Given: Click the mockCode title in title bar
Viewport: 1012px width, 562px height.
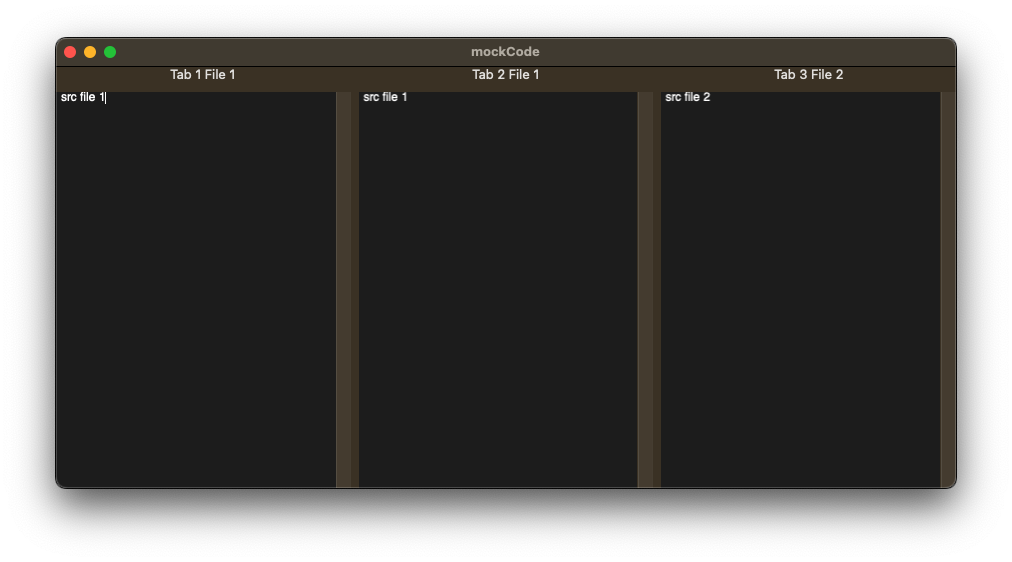Looking at the screenshot, I should pyautogui.click(x=505, y=52).
